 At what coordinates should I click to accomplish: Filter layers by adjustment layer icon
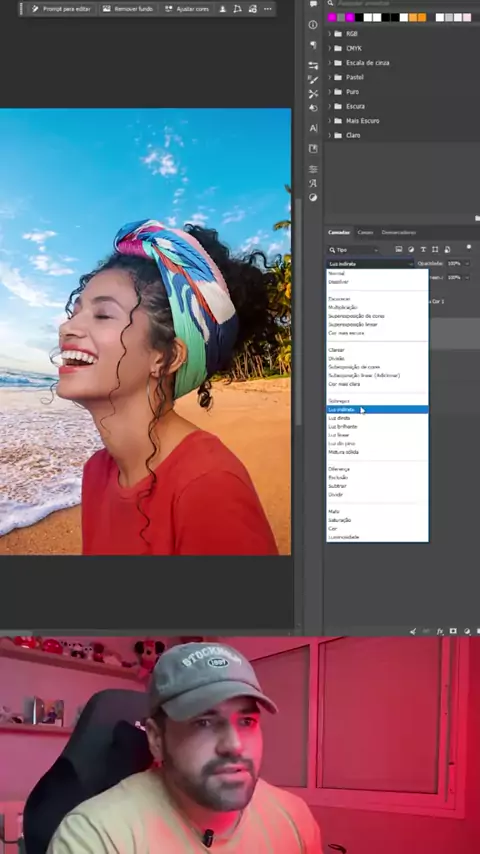pos(411,249)
